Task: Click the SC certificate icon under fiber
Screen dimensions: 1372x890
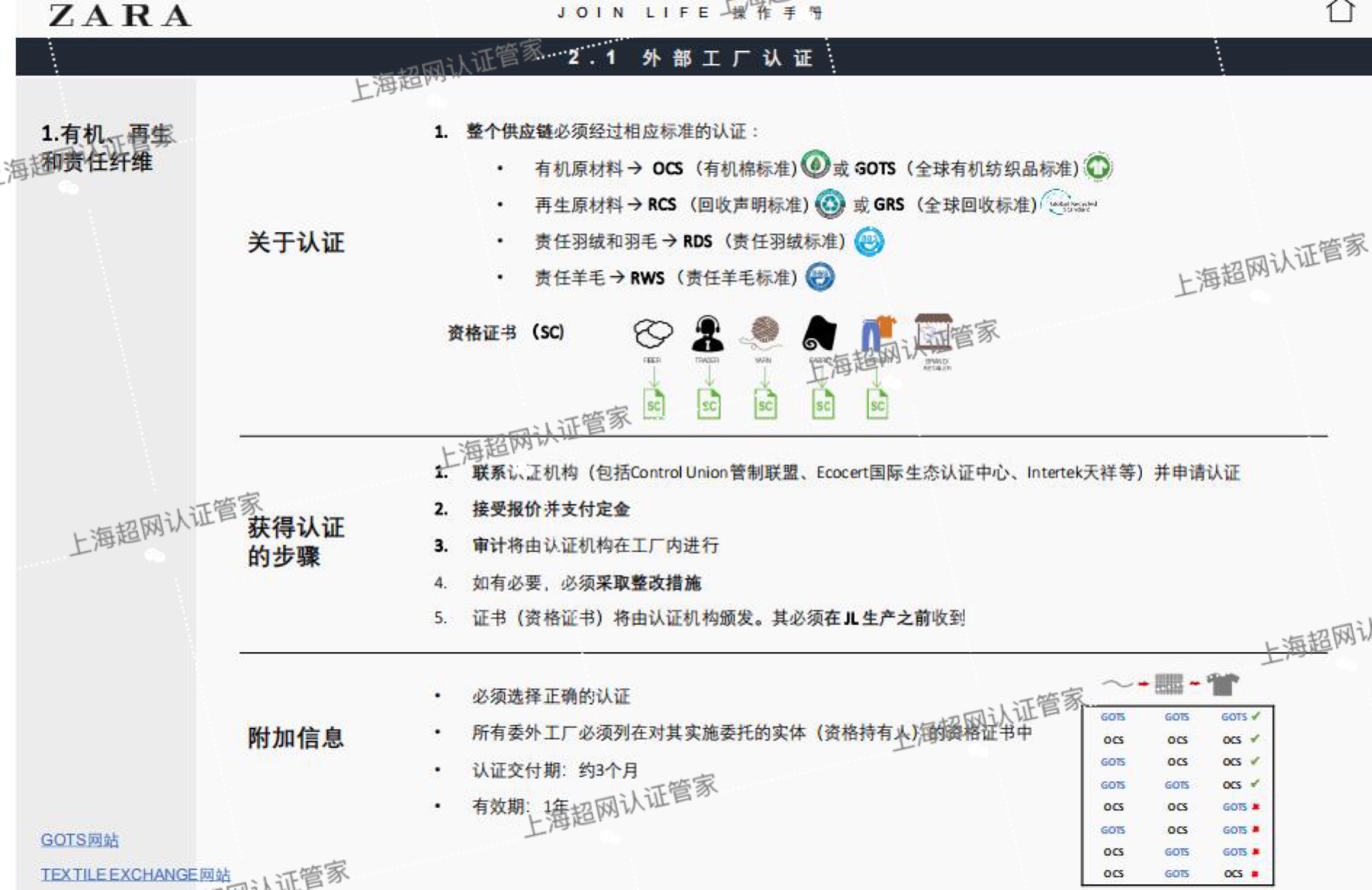Action: point(654,404)
